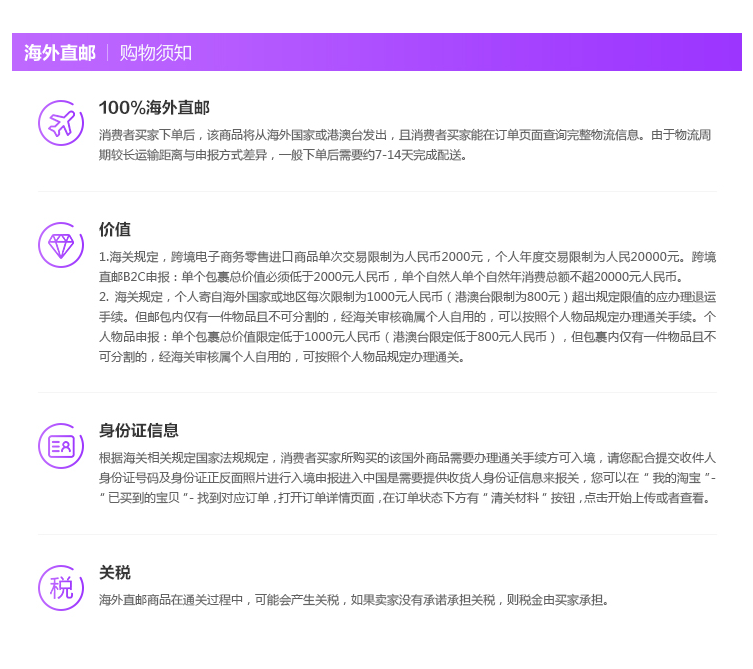Click the 身份证信息 section heading
The height and width of the screenshot is (669, 753).
pyautogui.click(x=139, y=430)
